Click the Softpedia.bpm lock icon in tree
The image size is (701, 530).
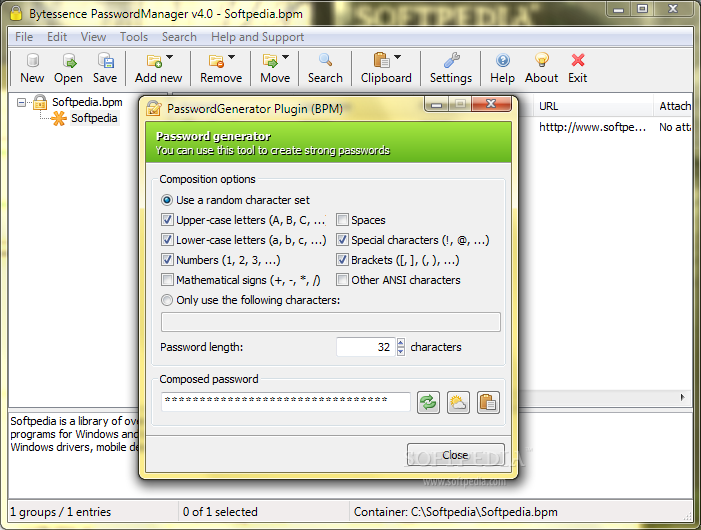click(40, 102)
